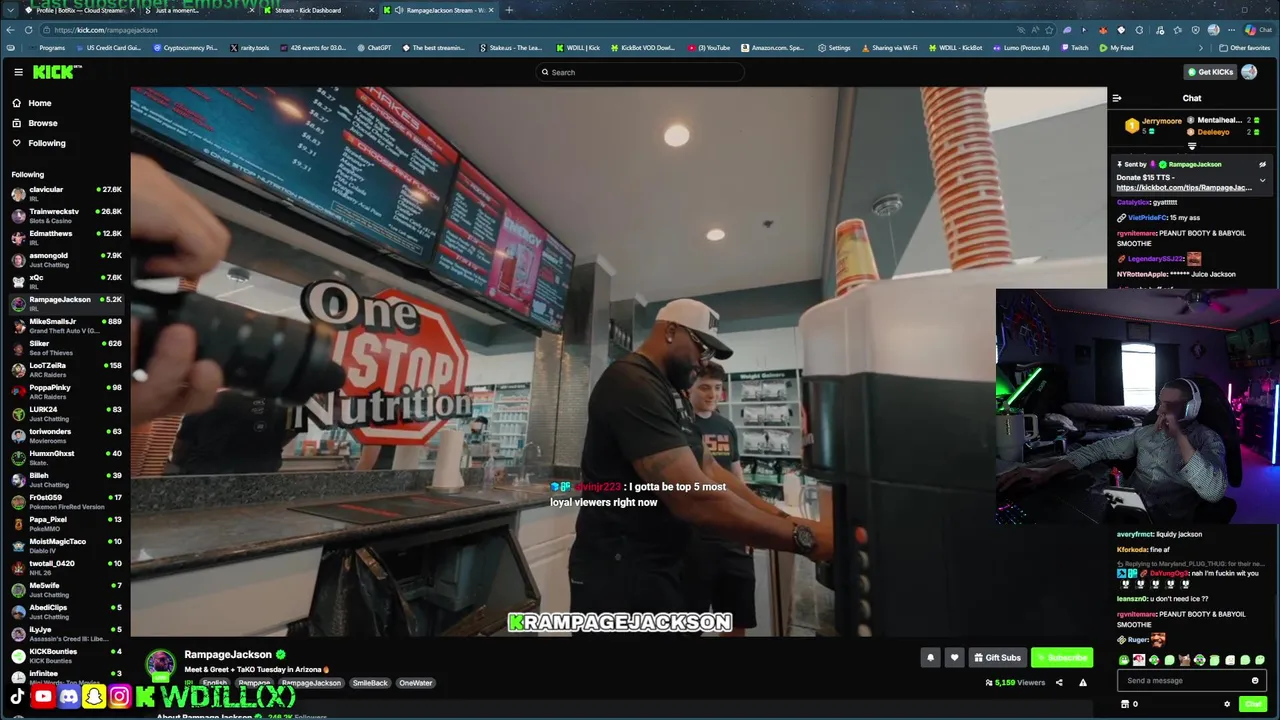Open the profile avatar menu
1280x720 pixels.
1249,72
